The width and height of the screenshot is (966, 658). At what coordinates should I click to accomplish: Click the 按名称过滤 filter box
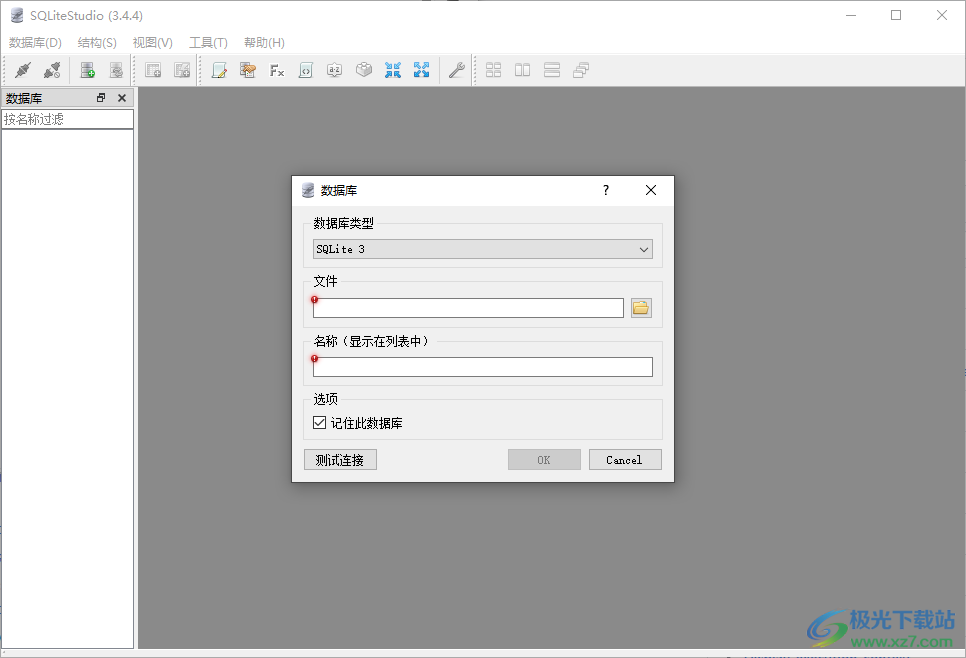(x=67, y=118)
